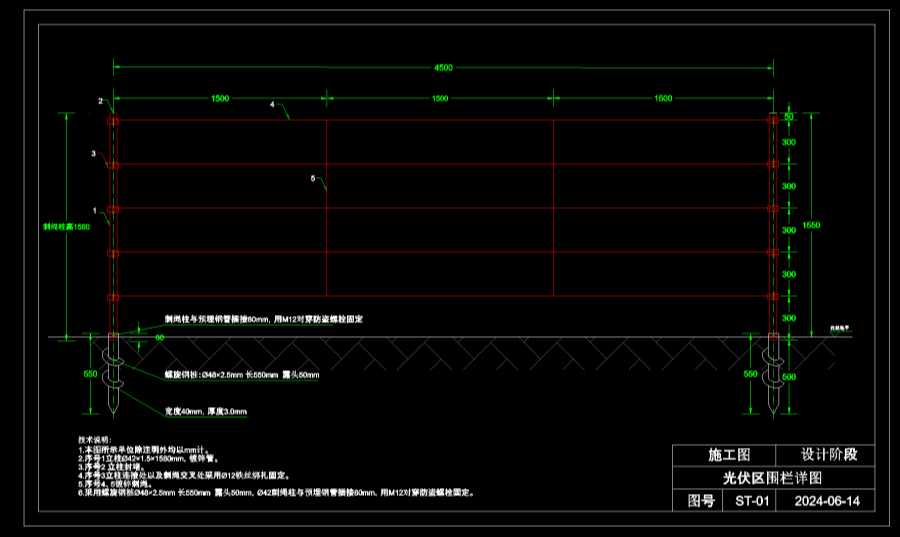Image resolution: width=900 pixels, height=537 pixels.
Task: Click callout number 5 near vertical bar
Action: pos(313,178)
